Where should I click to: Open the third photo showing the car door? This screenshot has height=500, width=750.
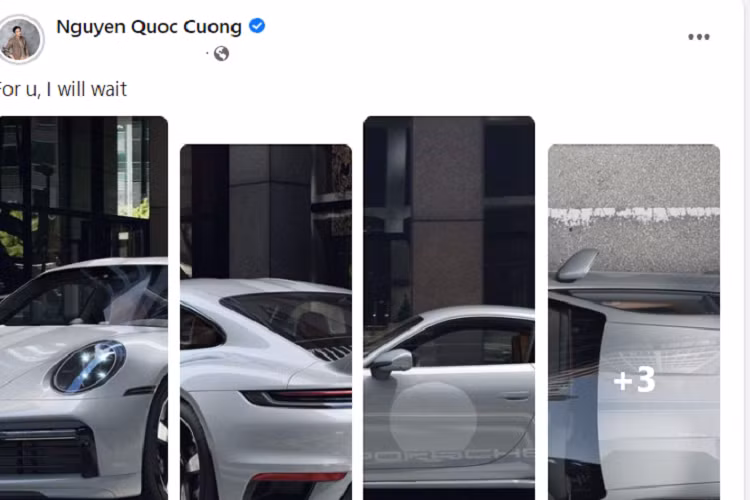coord(449,308)
